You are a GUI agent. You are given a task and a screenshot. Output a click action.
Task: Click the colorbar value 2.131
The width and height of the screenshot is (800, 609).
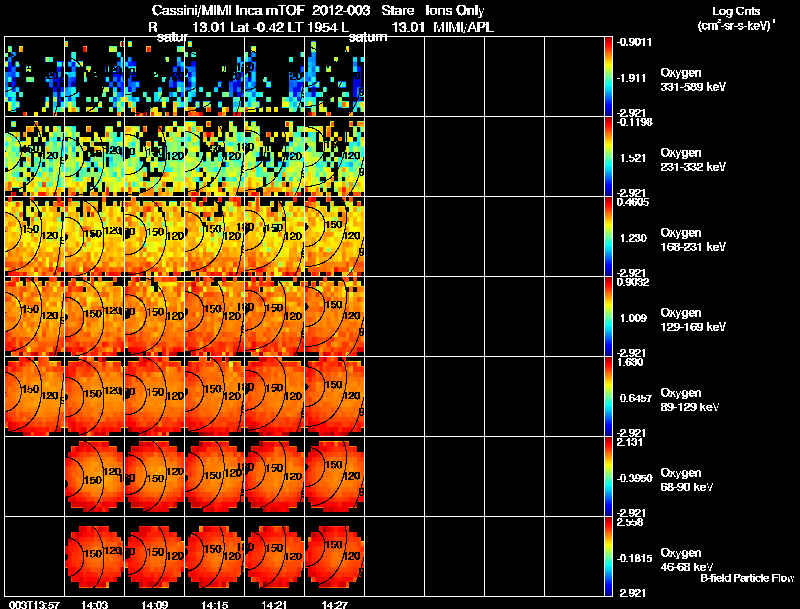[631, 442]
